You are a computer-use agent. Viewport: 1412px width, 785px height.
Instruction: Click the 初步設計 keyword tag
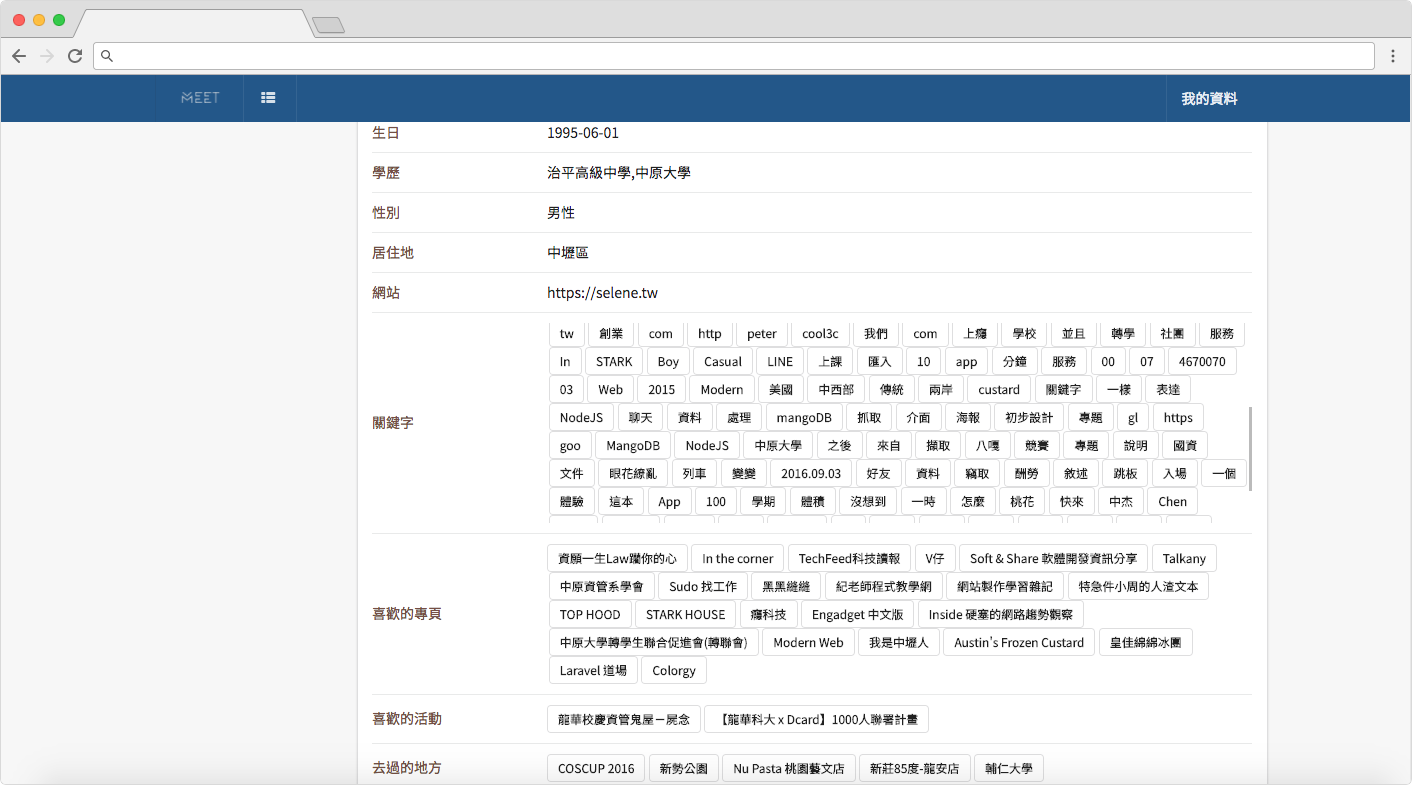coord(1029,418)
